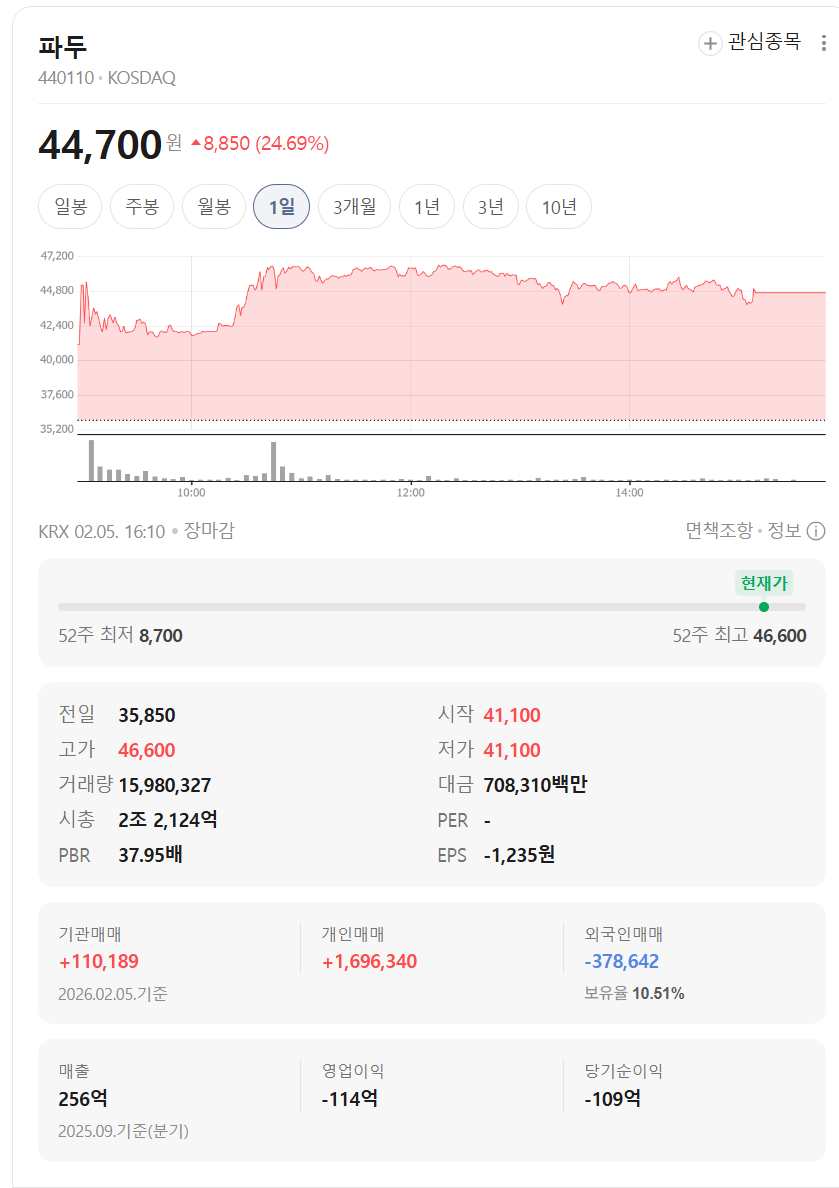
Task: Select the 주봉 chart tab
Action: click(142, 206)
